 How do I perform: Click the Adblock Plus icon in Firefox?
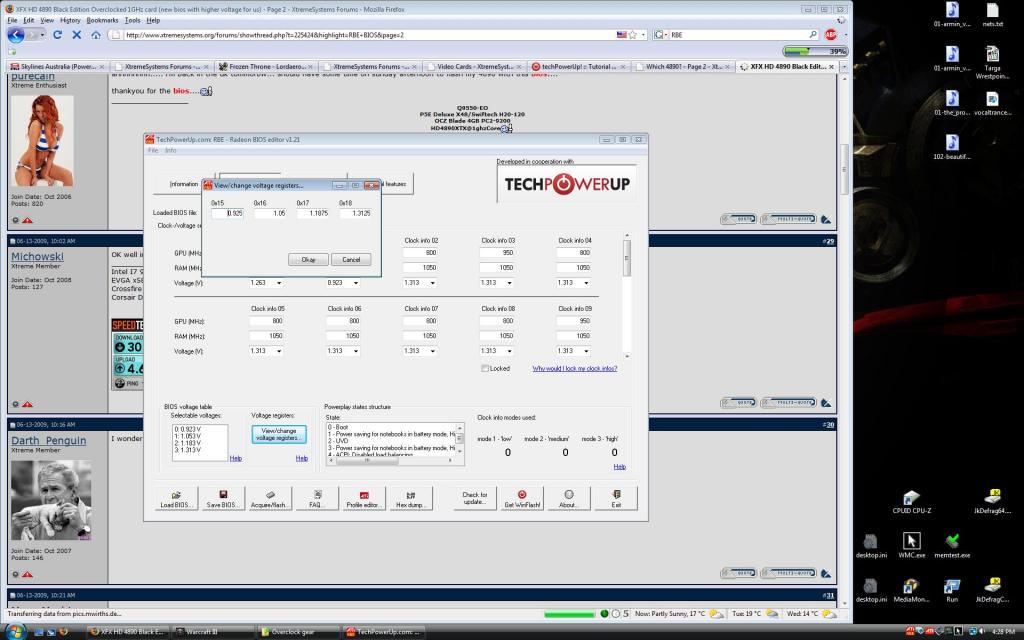(831, 35)
